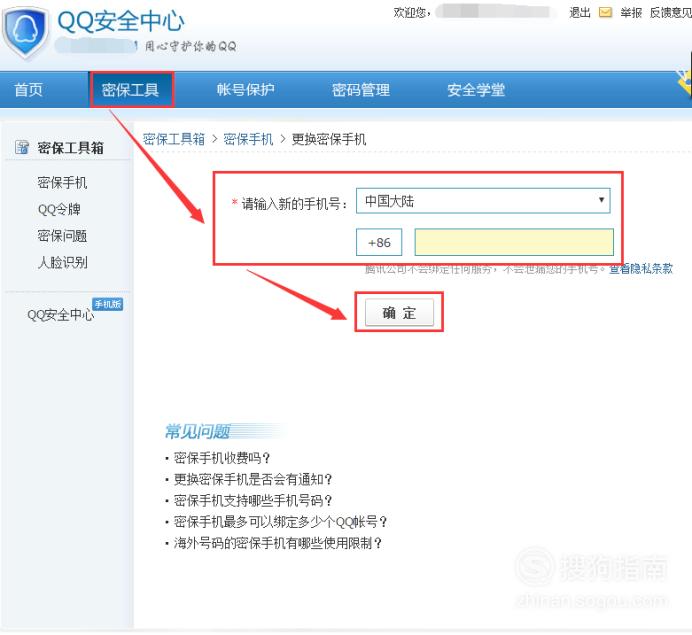The height and width of the screenshot is (635, 692).
Task: Click the 密保手机 breadcrumb link
Action: pyautogui.click(x=248, y=139)
